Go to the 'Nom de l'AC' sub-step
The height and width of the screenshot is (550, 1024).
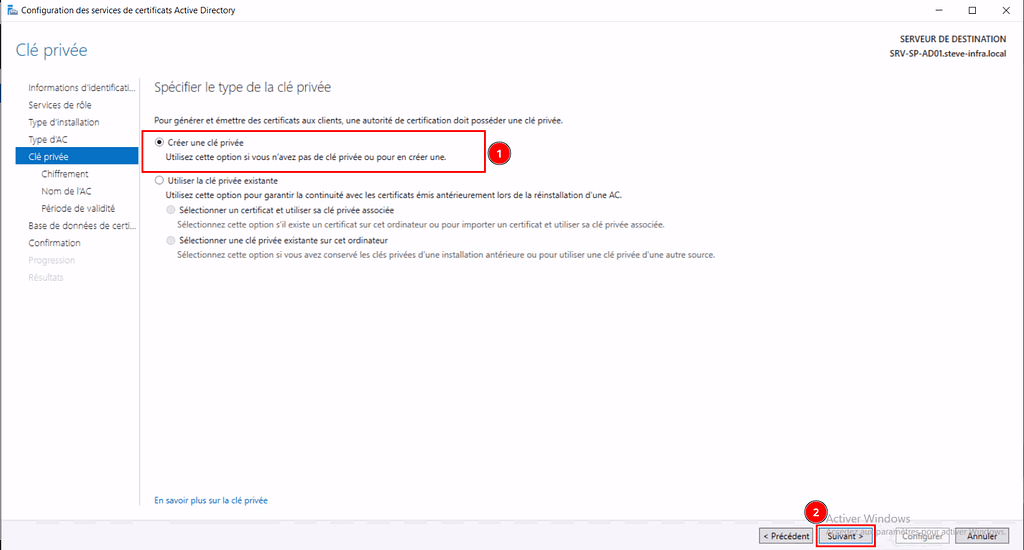[66, 191]
